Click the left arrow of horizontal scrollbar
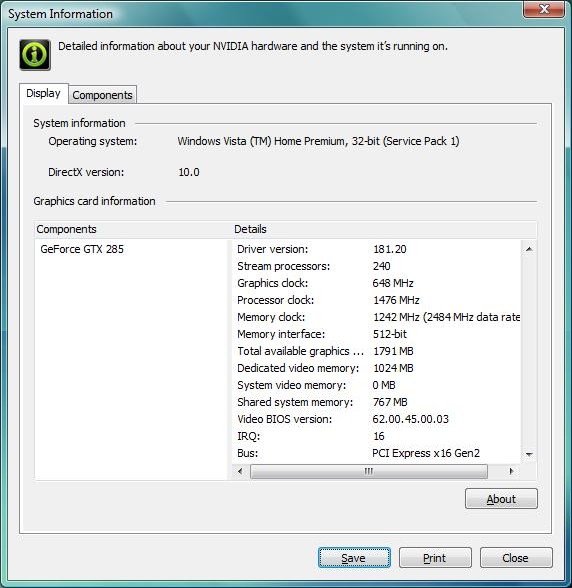The height and width of the screenshot is (588, 572). pos(240,471)
